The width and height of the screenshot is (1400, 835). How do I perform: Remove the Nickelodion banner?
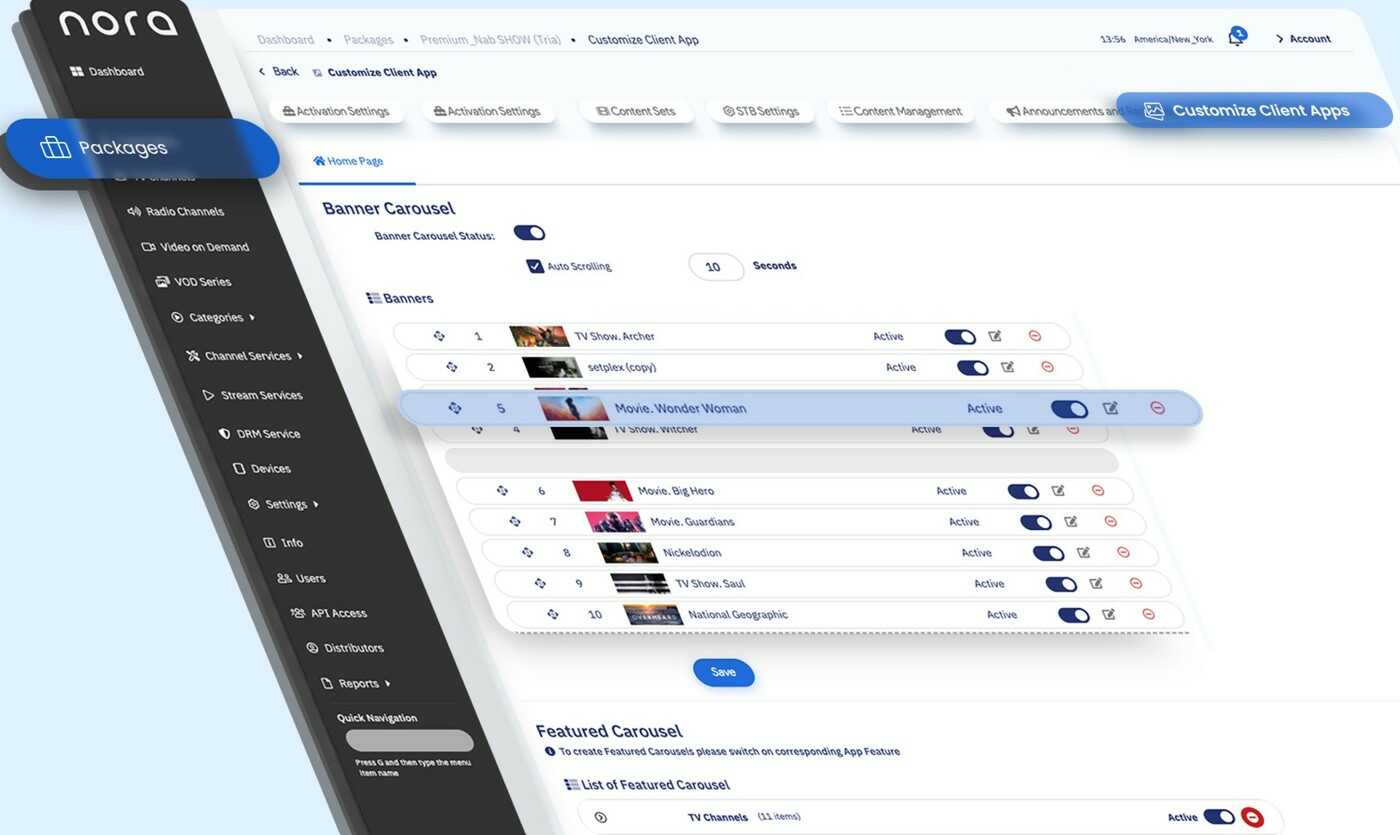click(1123, 553)
